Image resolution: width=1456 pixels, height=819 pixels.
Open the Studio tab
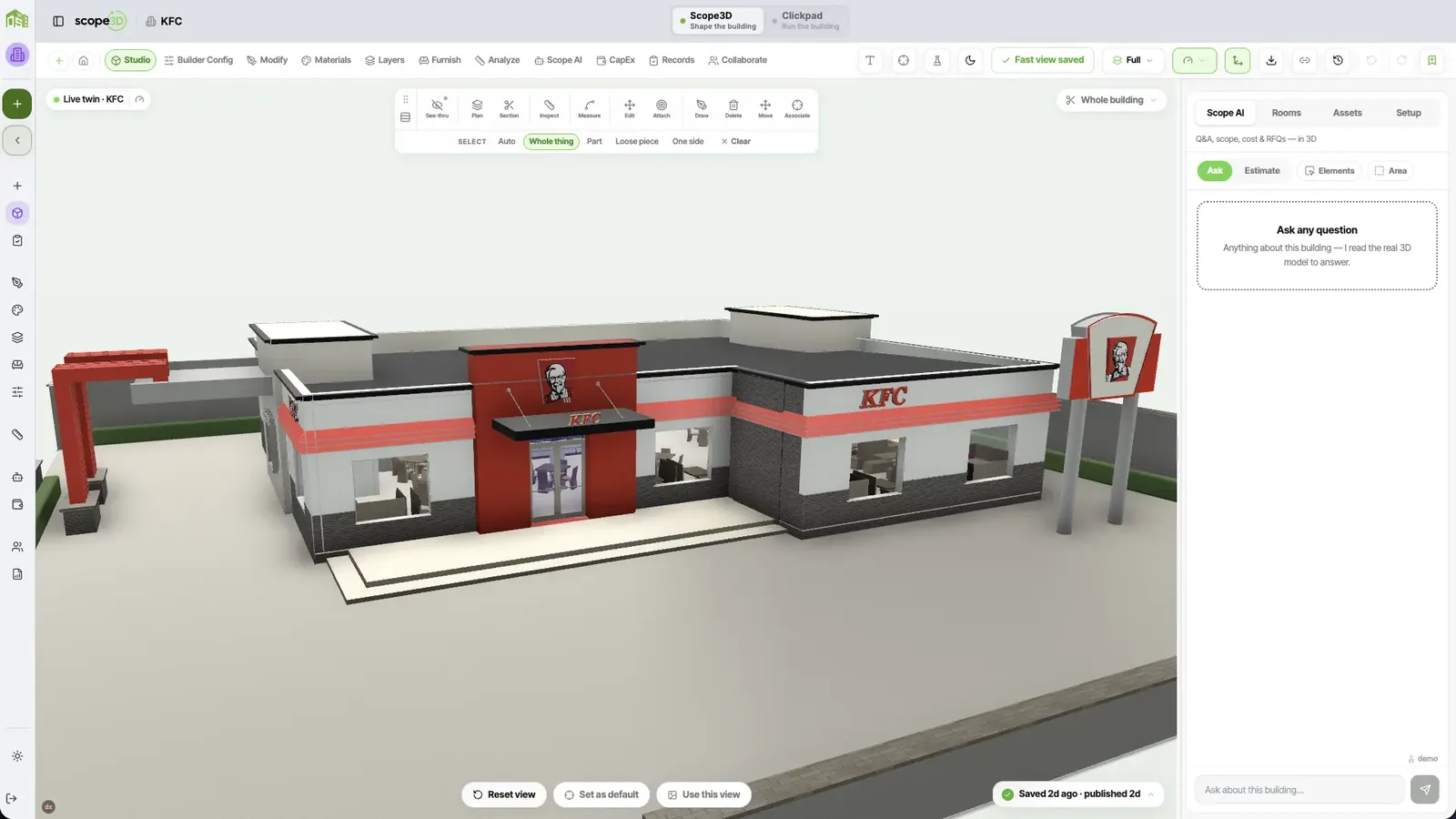(x=130, y=60)
